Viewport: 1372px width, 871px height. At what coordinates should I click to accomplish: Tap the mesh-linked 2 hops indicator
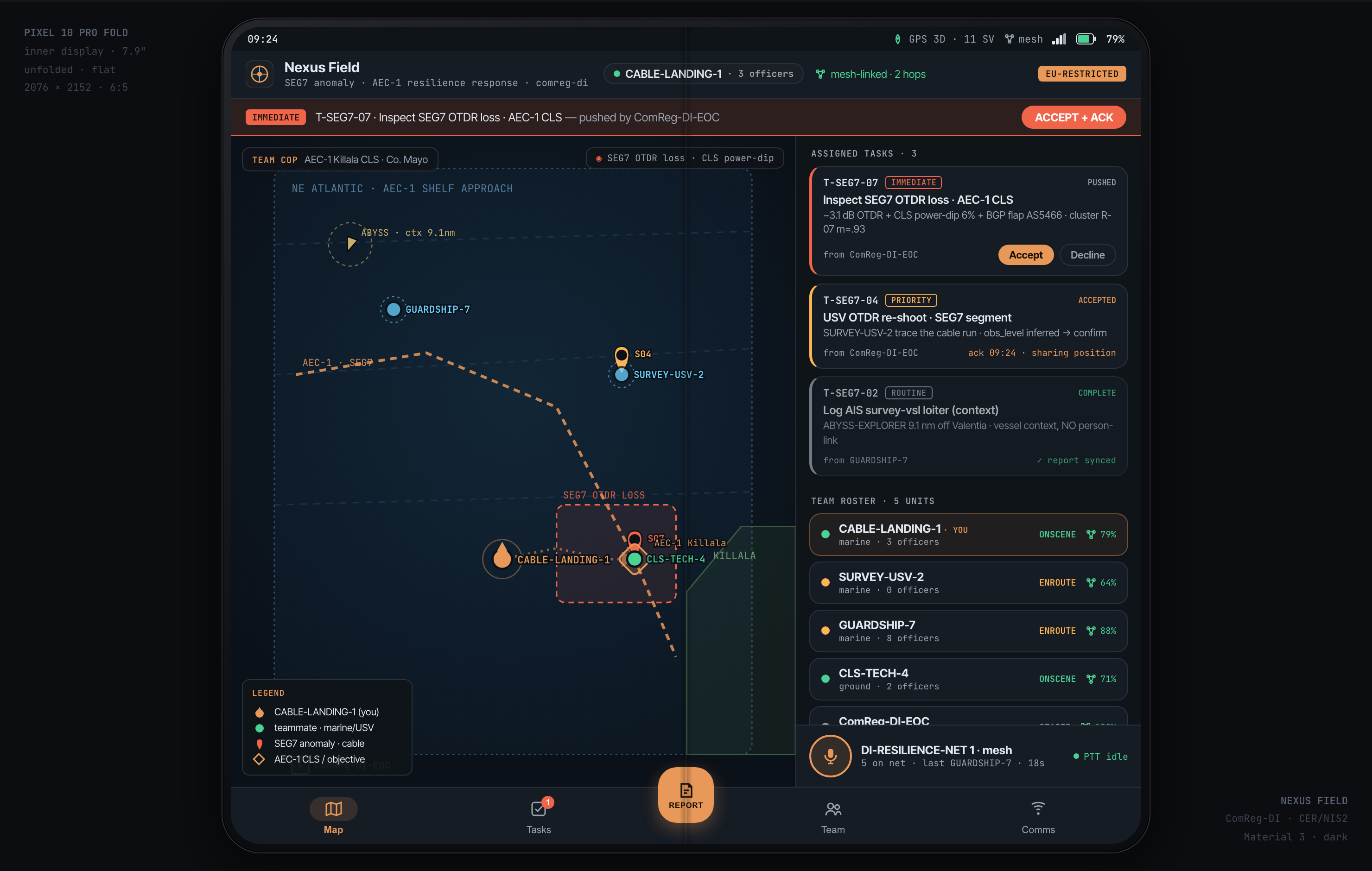(870, 74)
